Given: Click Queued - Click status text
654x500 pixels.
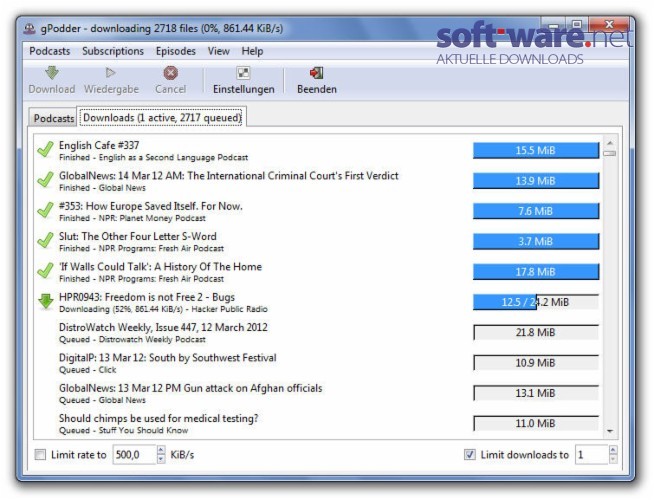Looking at the screenshot, I should pyautogui.click(x=88, y=370).
